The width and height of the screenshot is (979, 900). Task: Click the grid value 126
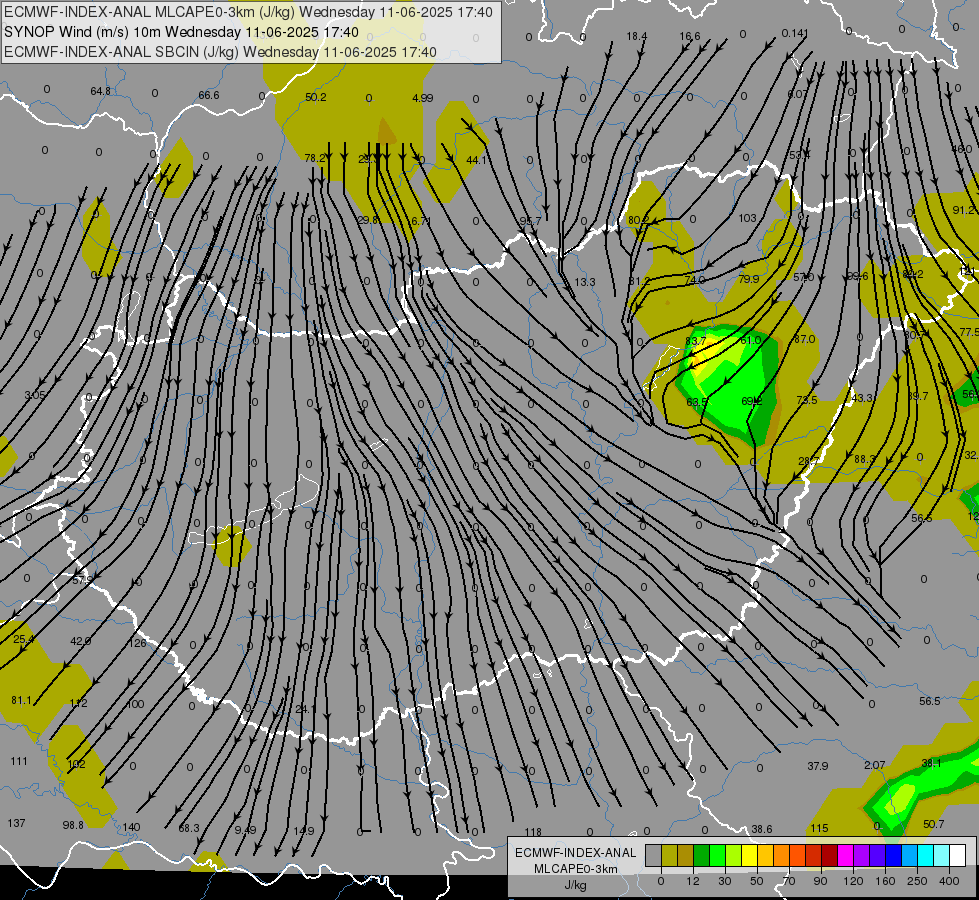pyautogui.click(x=137, y=643)
